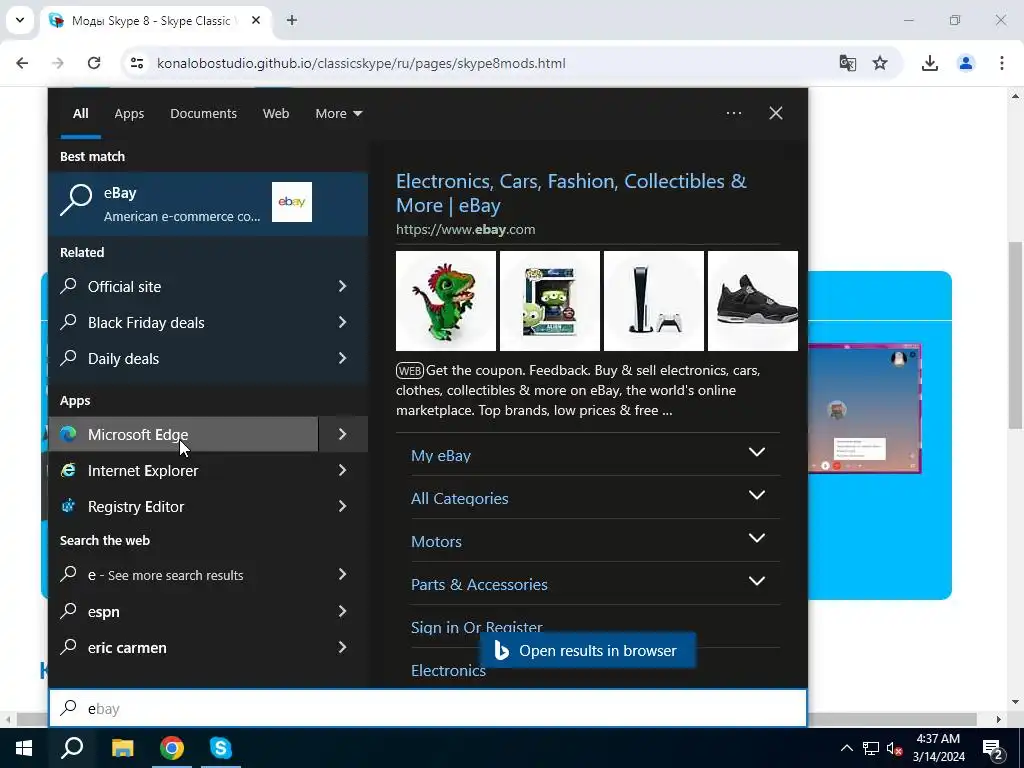Open File Explorer from the taskbar
The height and width of the screenshot is (768, 1024).
click(122, 748)
